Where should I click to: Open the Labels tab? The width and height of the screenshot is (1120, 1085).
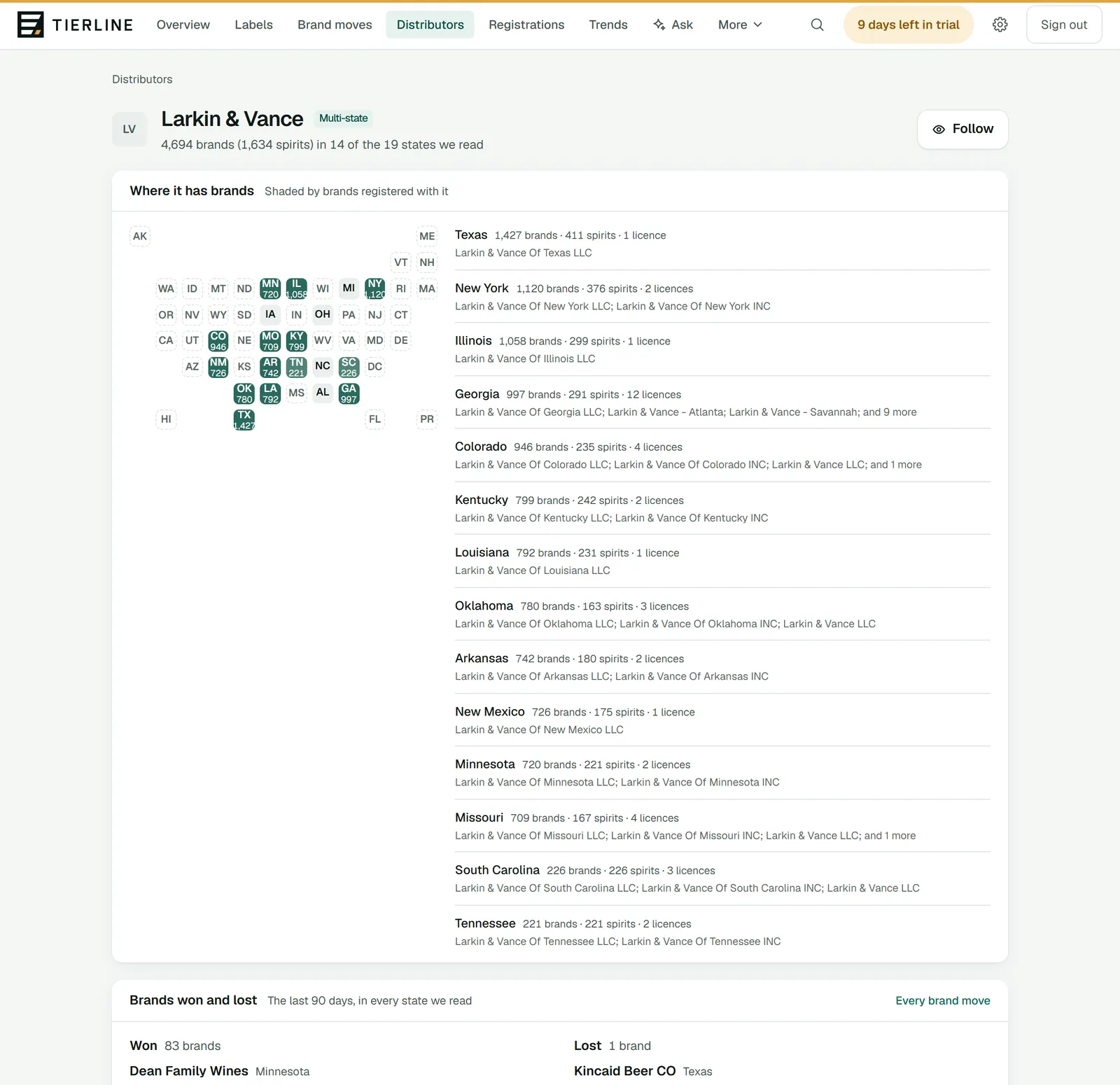coord(253,24)
